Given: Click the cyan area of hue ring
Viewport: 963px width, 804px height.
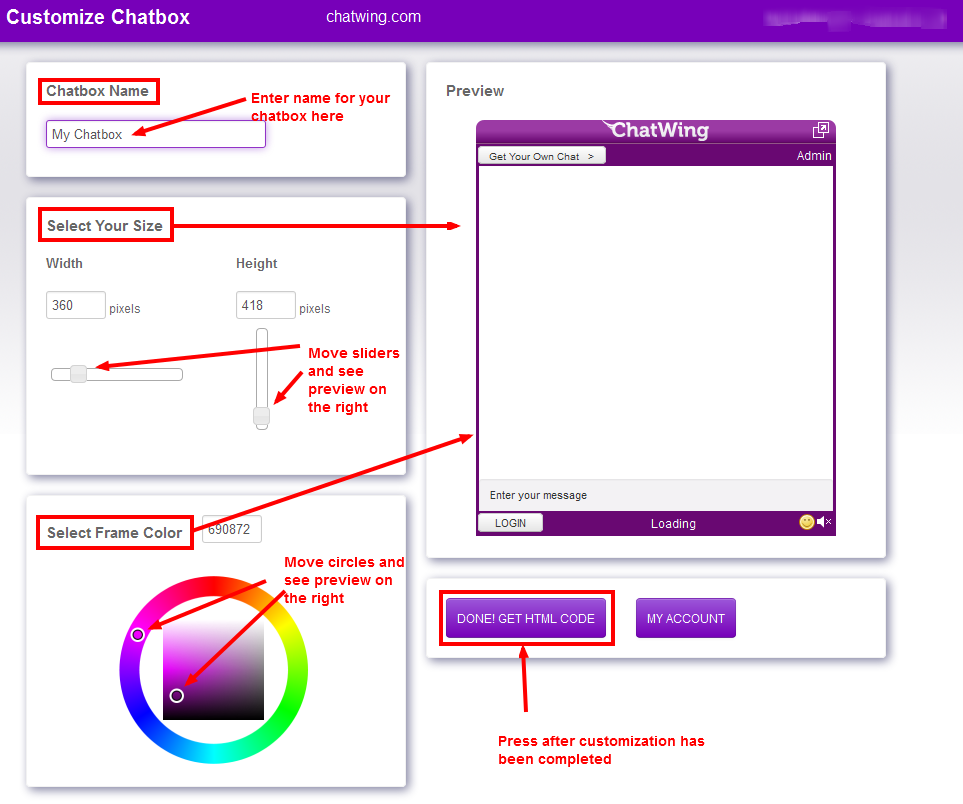Looking at the screenshot, I should click(214, 753).
